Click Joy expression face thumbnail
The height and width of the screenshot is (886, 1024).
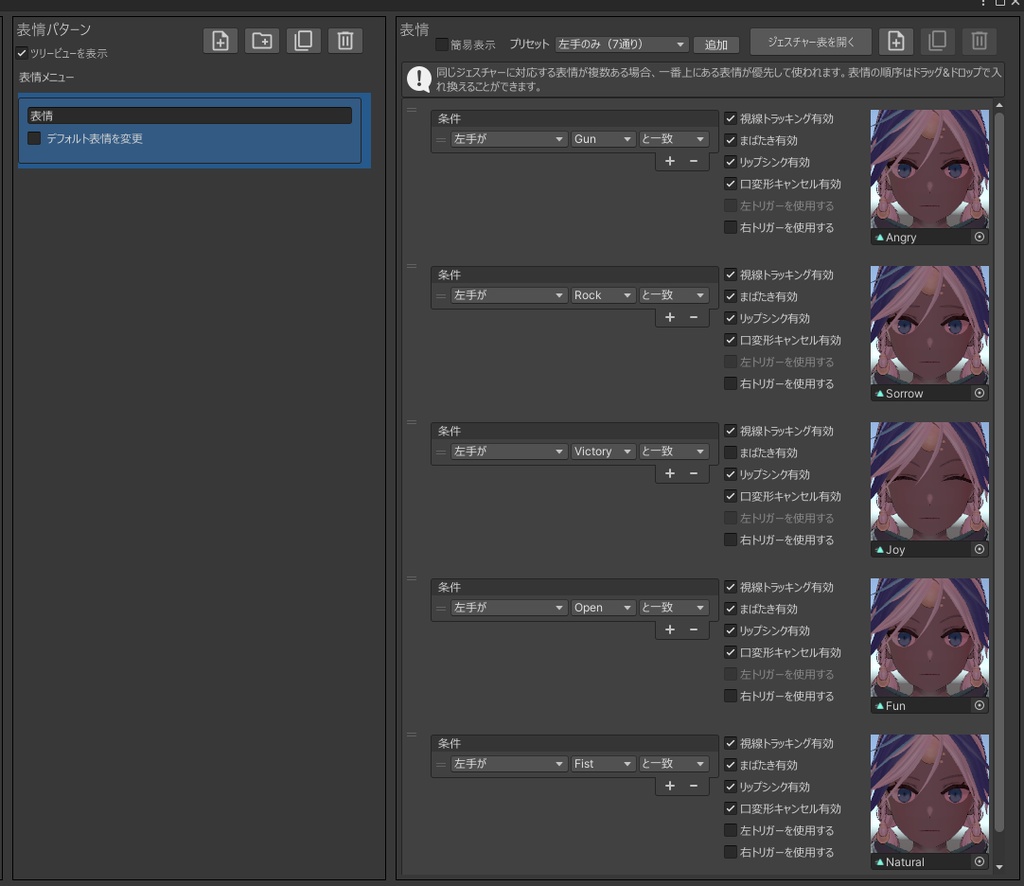929,481
